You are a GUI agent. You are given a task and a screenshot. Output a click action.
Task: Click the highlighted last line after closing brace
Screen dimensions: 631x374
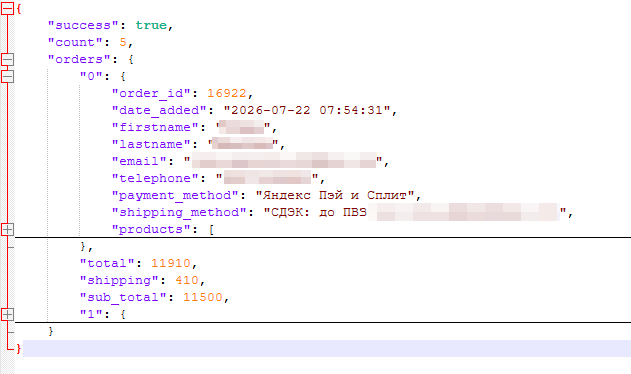(327, 348)
